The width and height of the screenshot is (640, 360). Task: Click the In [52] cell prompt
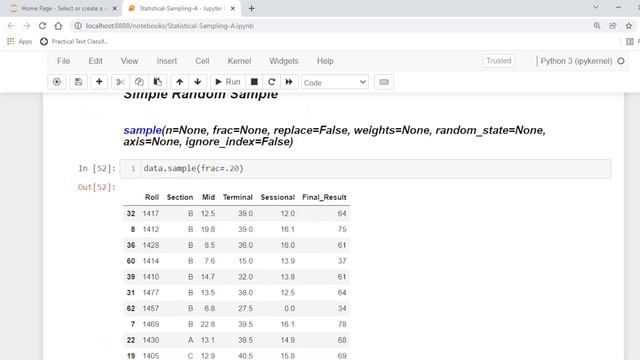point(97,168)
